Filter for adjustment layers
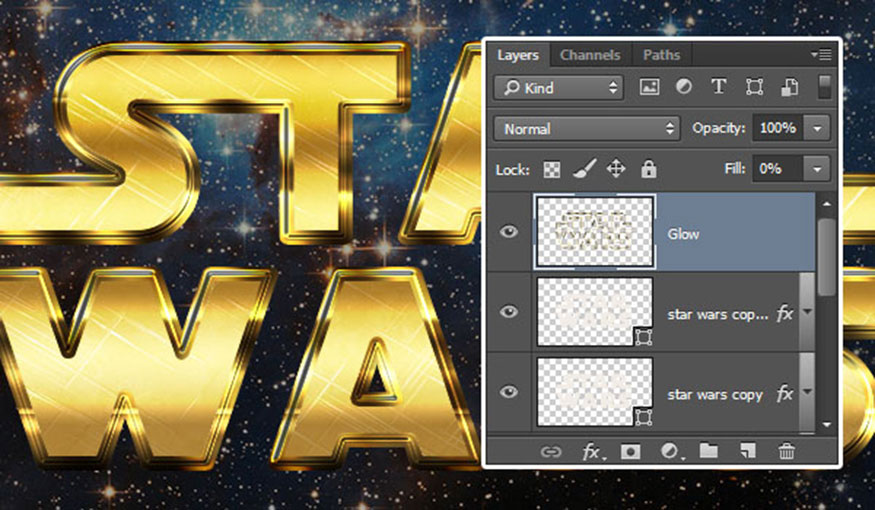Image resolution: width=875 pixels, height=510 pixels. (x=684, y=87)
